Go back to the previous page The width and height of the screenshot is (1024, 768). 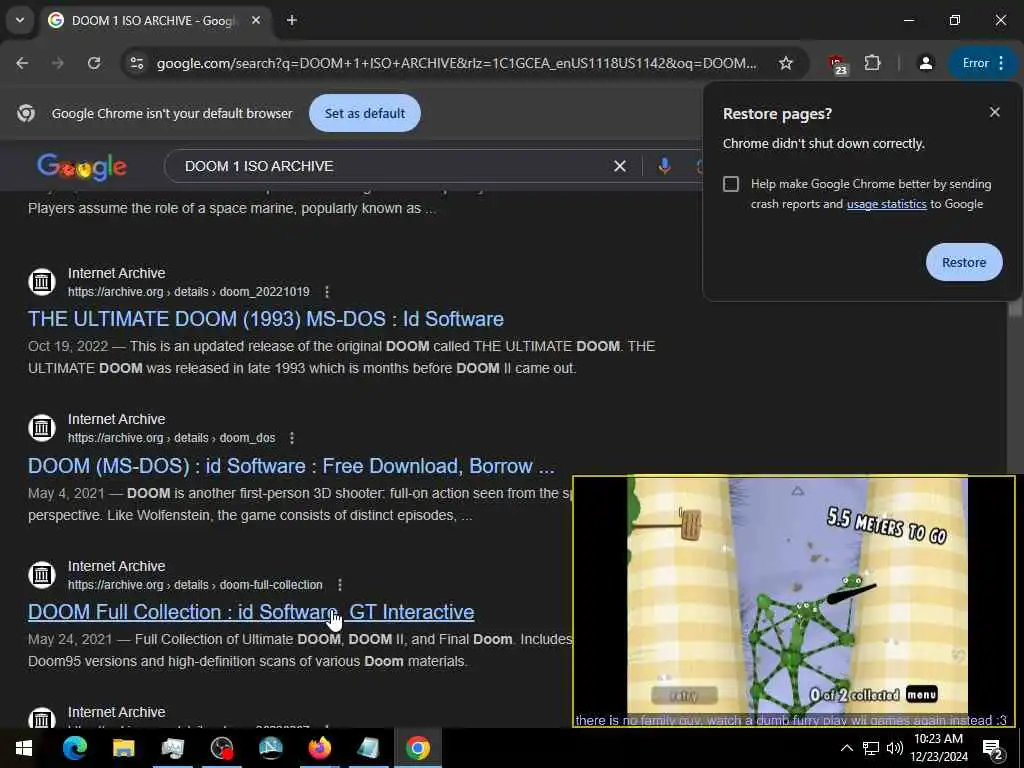22,63
